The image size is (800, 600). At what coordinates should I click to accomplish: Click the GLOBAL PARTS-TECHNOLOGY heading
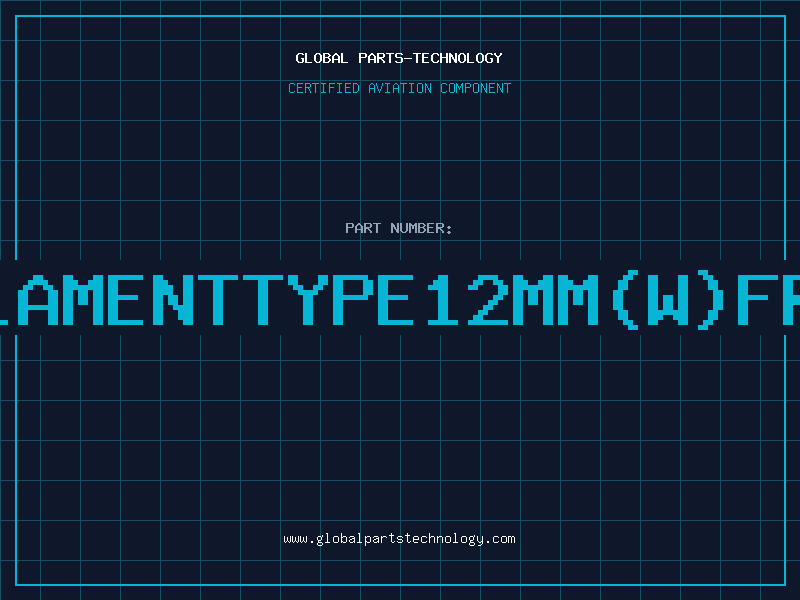[x=399, y=58]
